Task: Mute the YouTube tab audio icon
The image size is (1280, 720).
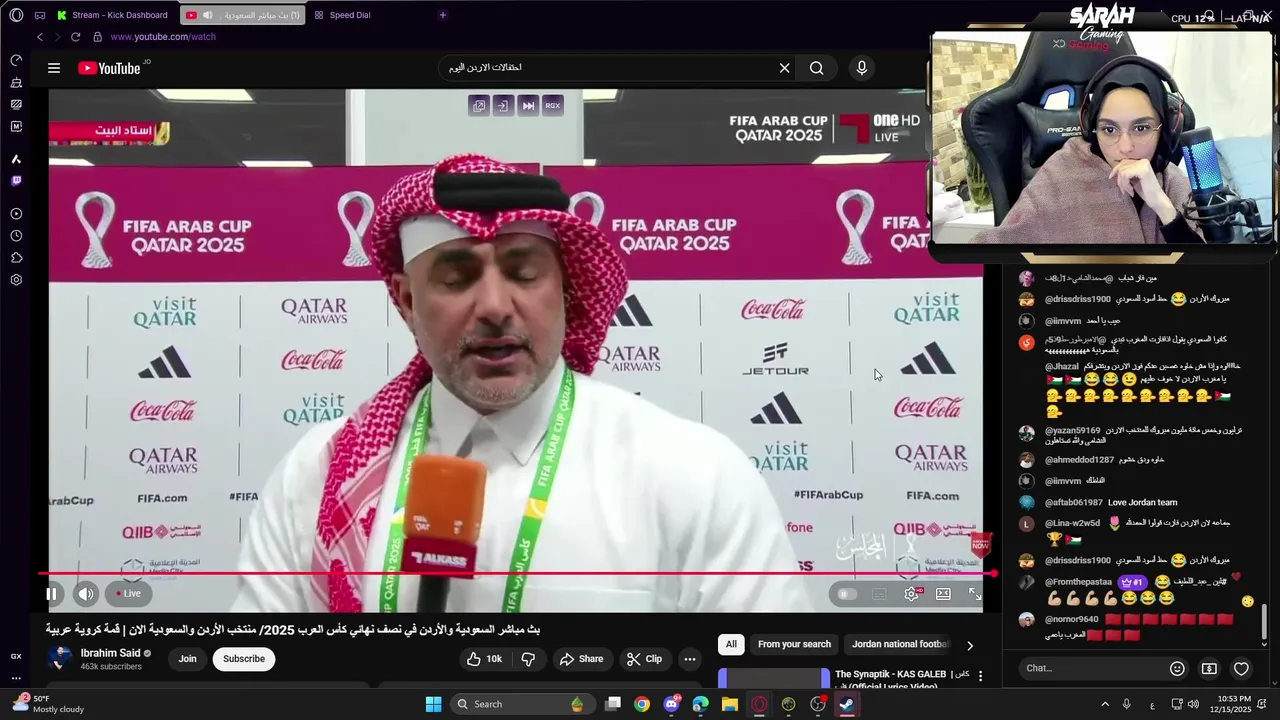Action: coord(208,15)
